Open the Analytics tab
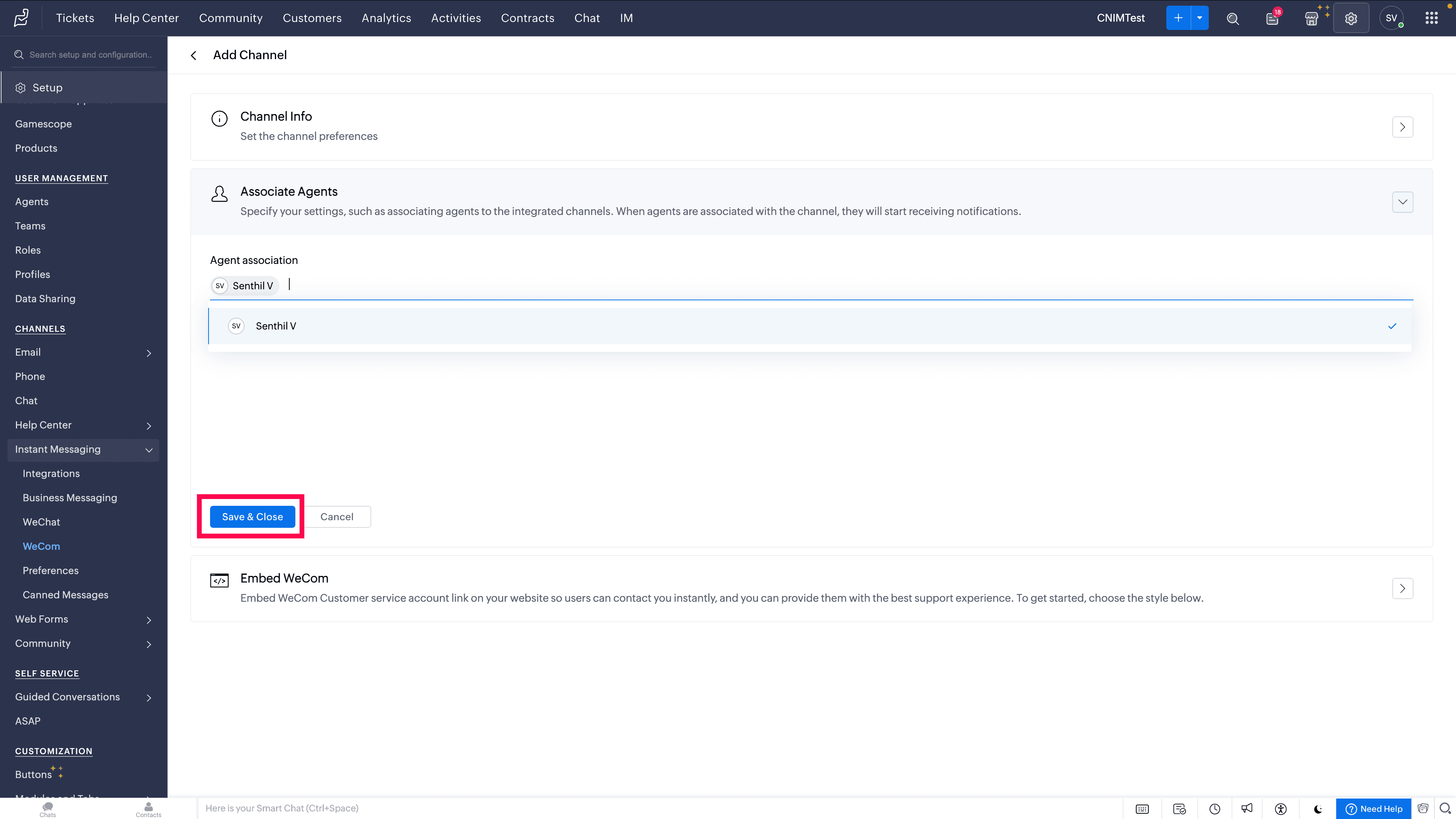 click(x=386, y=18)
